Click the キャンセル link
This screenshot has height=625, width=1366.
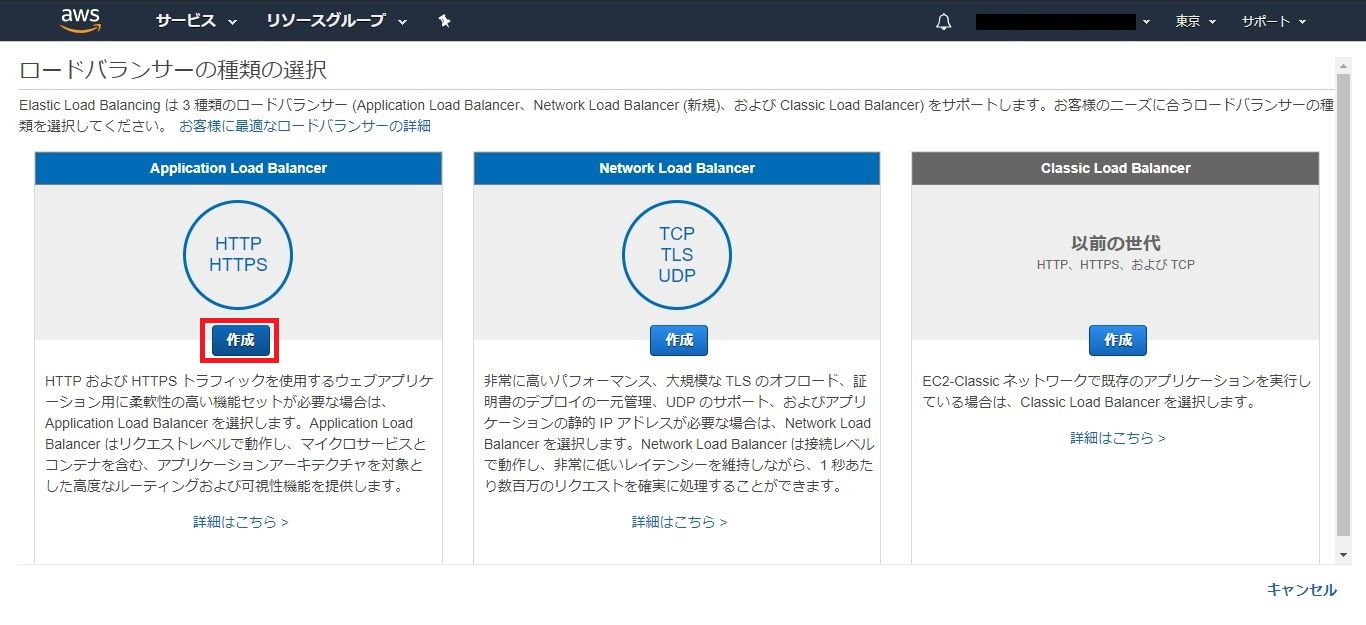(x=1301, y=589)
